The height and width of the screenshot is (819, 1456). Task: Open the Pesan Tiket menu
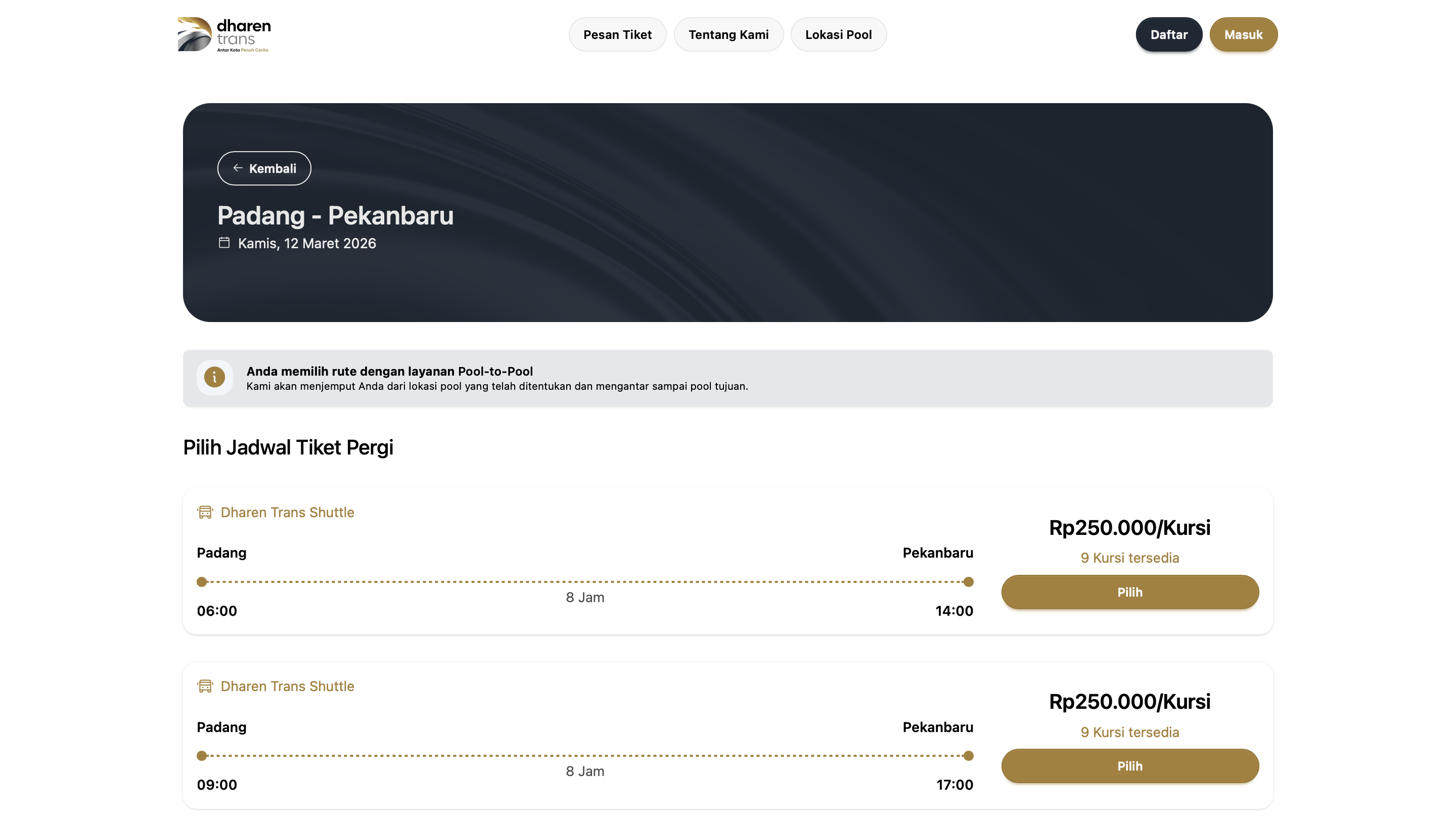[x=617, y=34]
